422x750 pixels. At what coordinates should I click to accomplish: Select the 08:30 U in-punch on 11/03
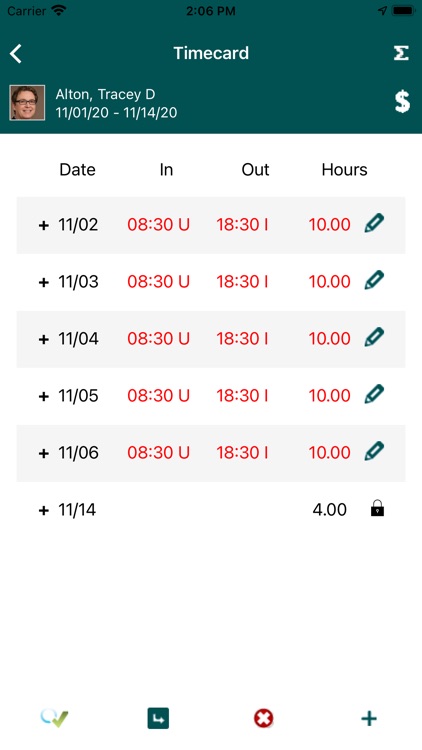158,282
